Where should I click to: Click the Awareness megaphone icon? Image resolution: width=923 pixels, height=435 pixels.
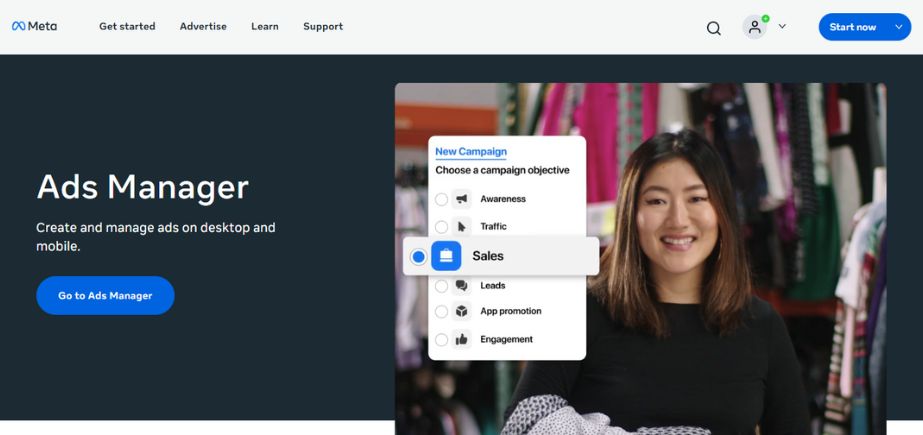point(462,199)
